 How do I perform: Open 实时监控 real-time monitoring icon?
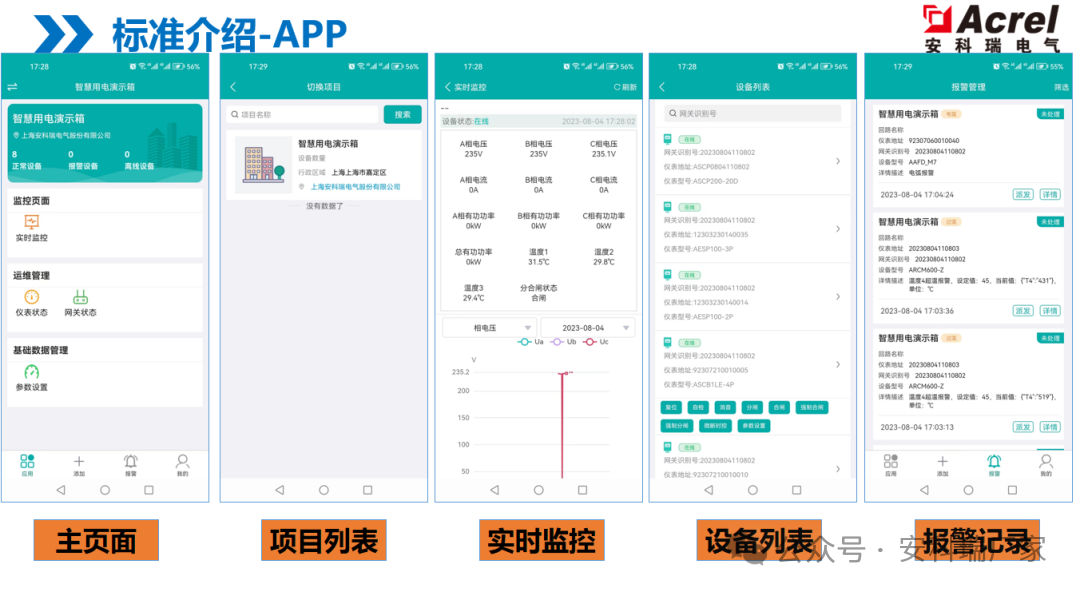pyautogui.click(x=32, y=222)
